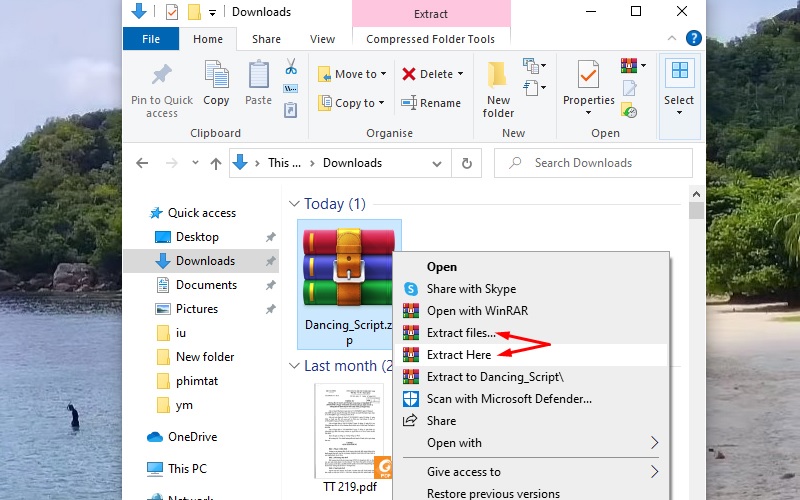800x500 pixels.
Task: Click the New folder quick access toolbar icon
Action: (194, 12)
